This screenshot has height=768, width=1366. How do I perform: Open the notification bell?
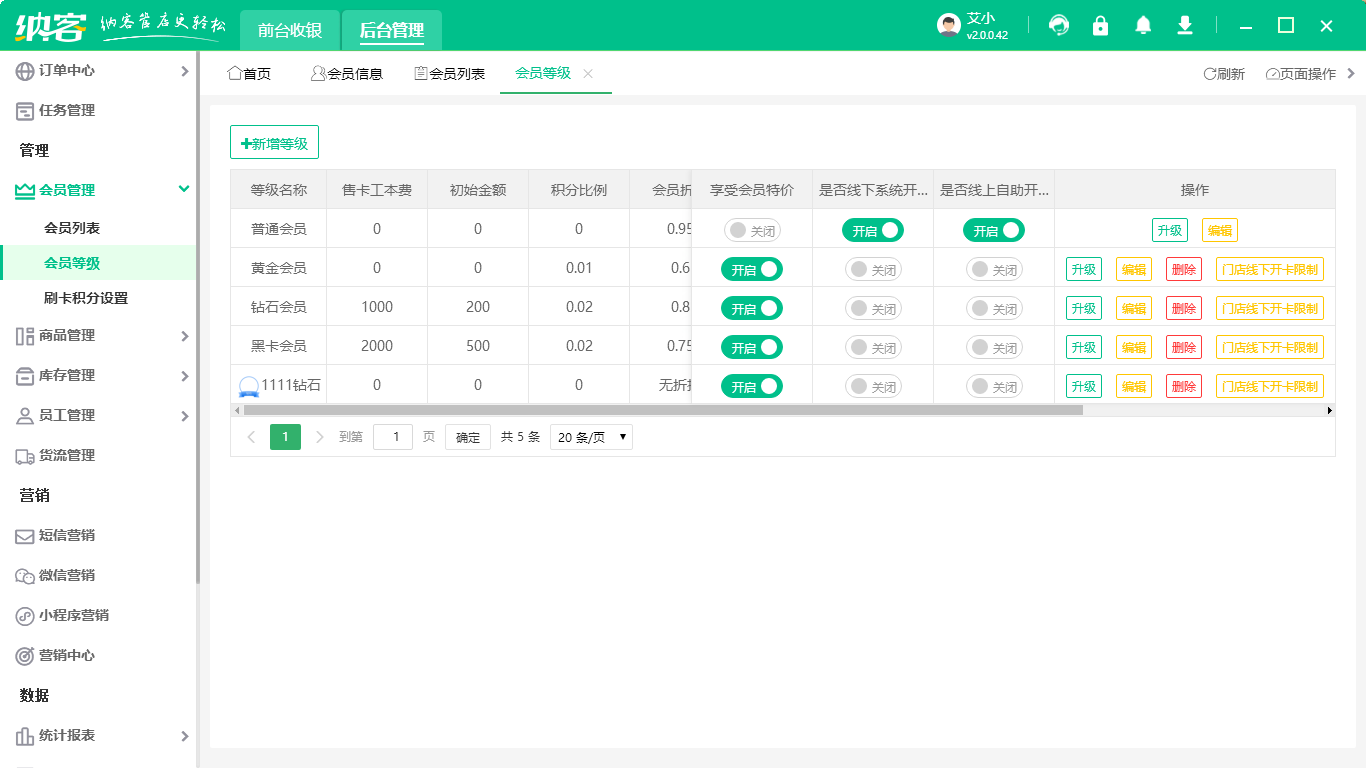pos(1143,26)
